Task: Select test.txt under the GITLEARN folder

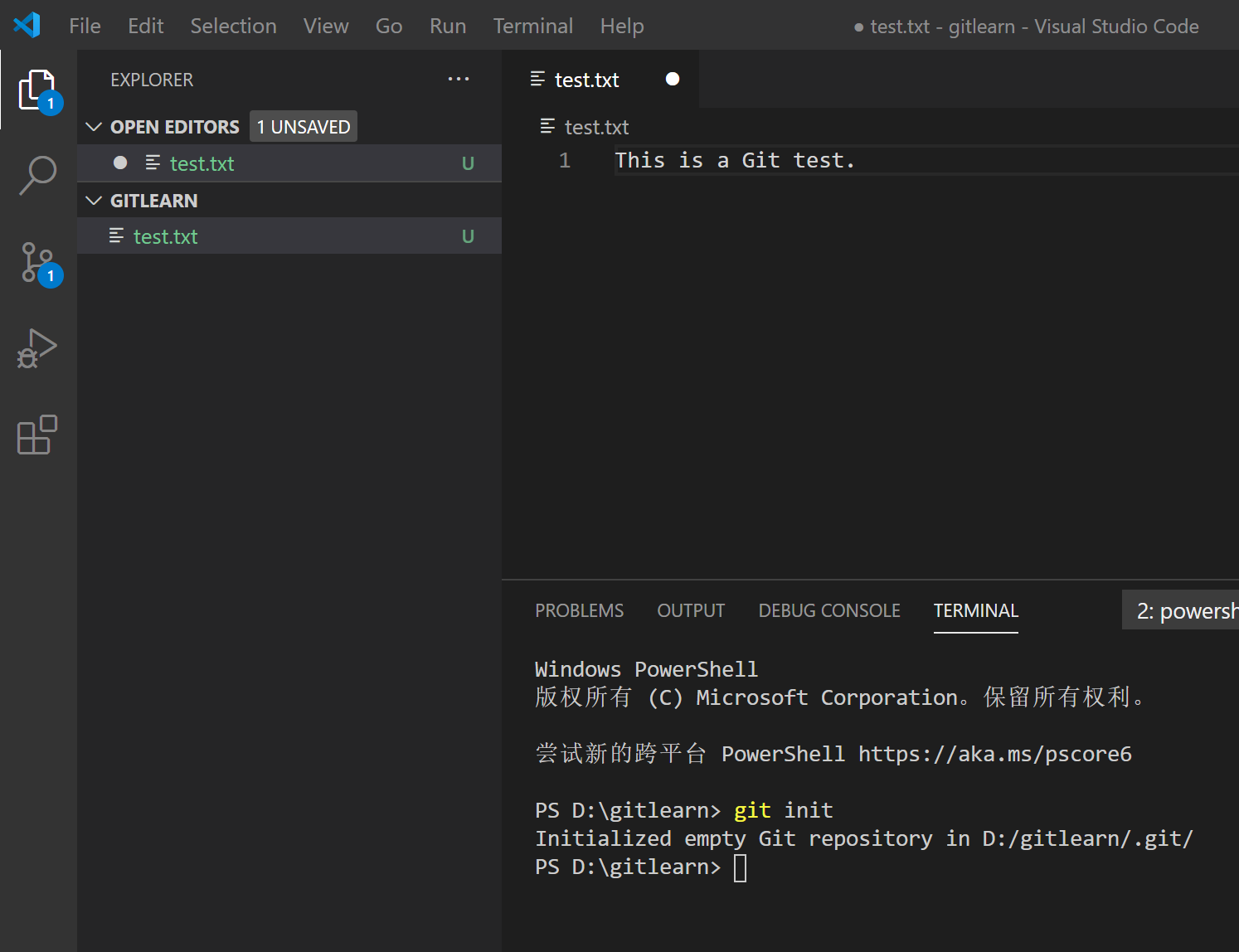Action: (x=166, y=237)
